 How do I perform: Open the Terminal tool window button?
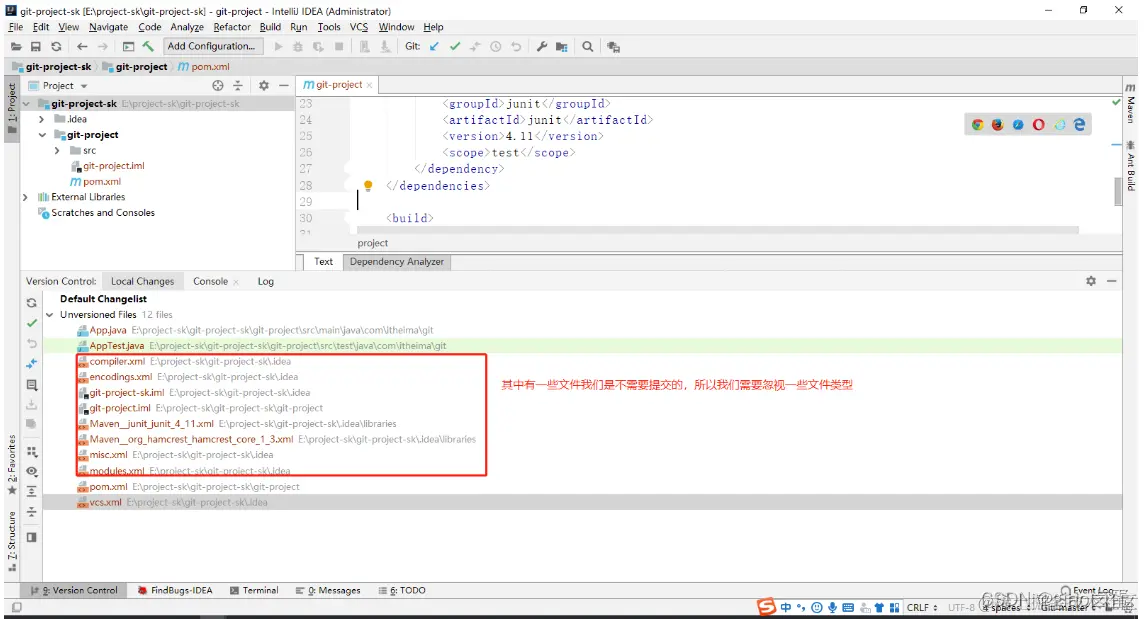coord(254,591)
